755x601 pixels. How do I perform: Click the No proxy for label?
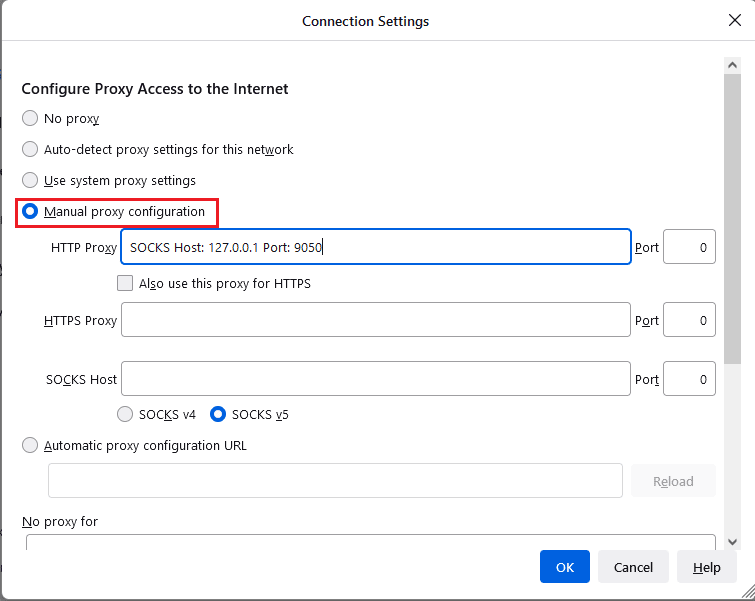(60, 522)
